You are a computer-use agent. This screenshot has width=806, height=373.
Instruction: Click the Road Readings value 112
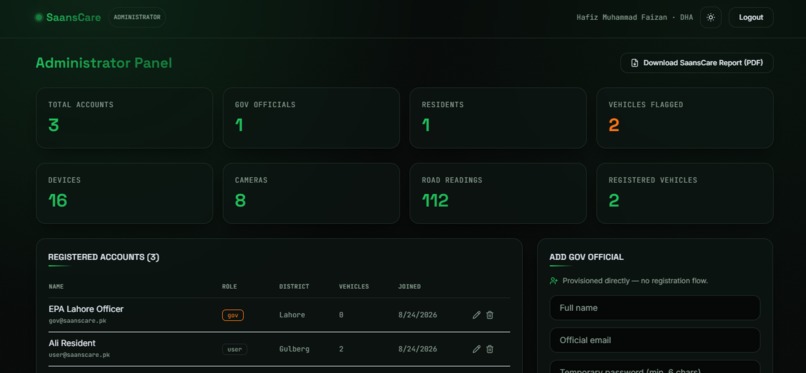coord(435,200)
